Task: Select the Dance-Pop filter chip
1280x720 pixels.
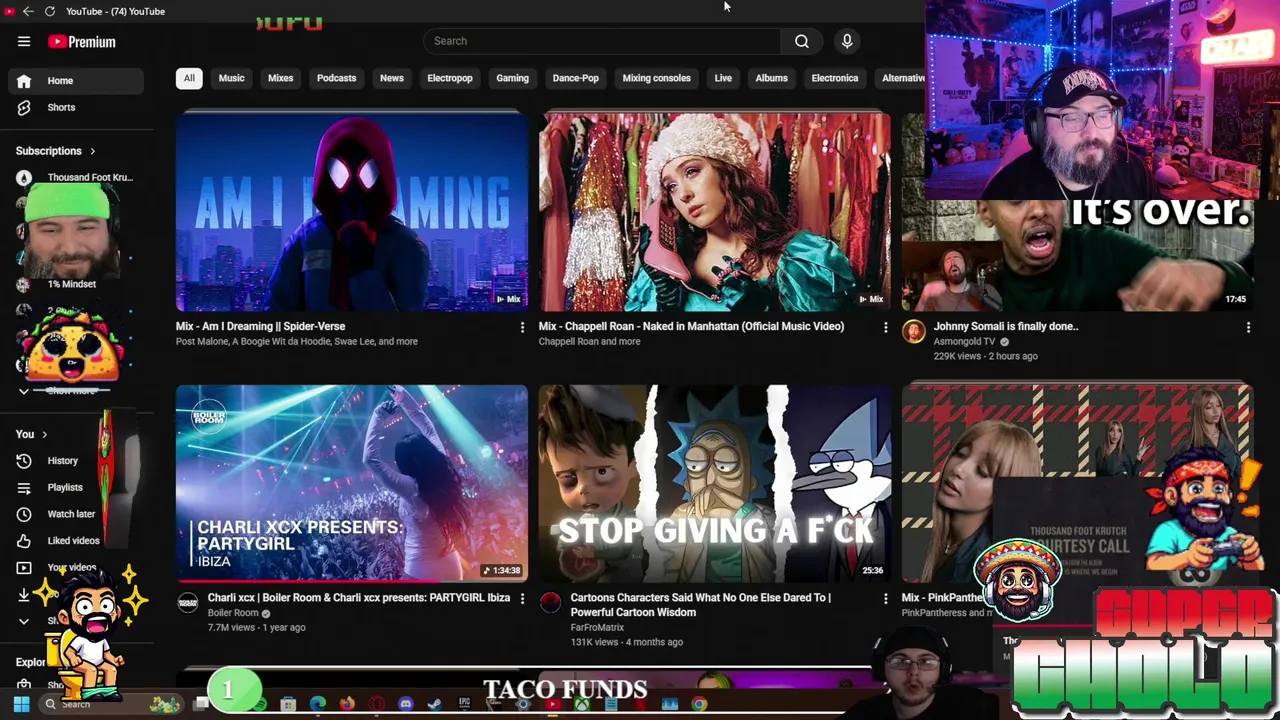Action: [576, 78]
